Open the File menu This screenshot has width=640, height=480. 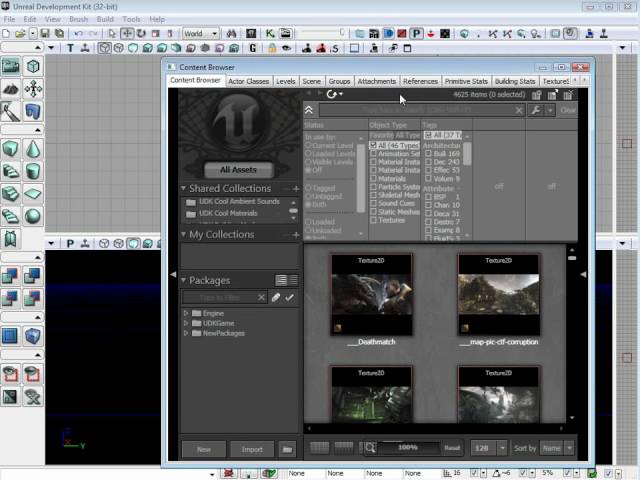click(9, 19)
